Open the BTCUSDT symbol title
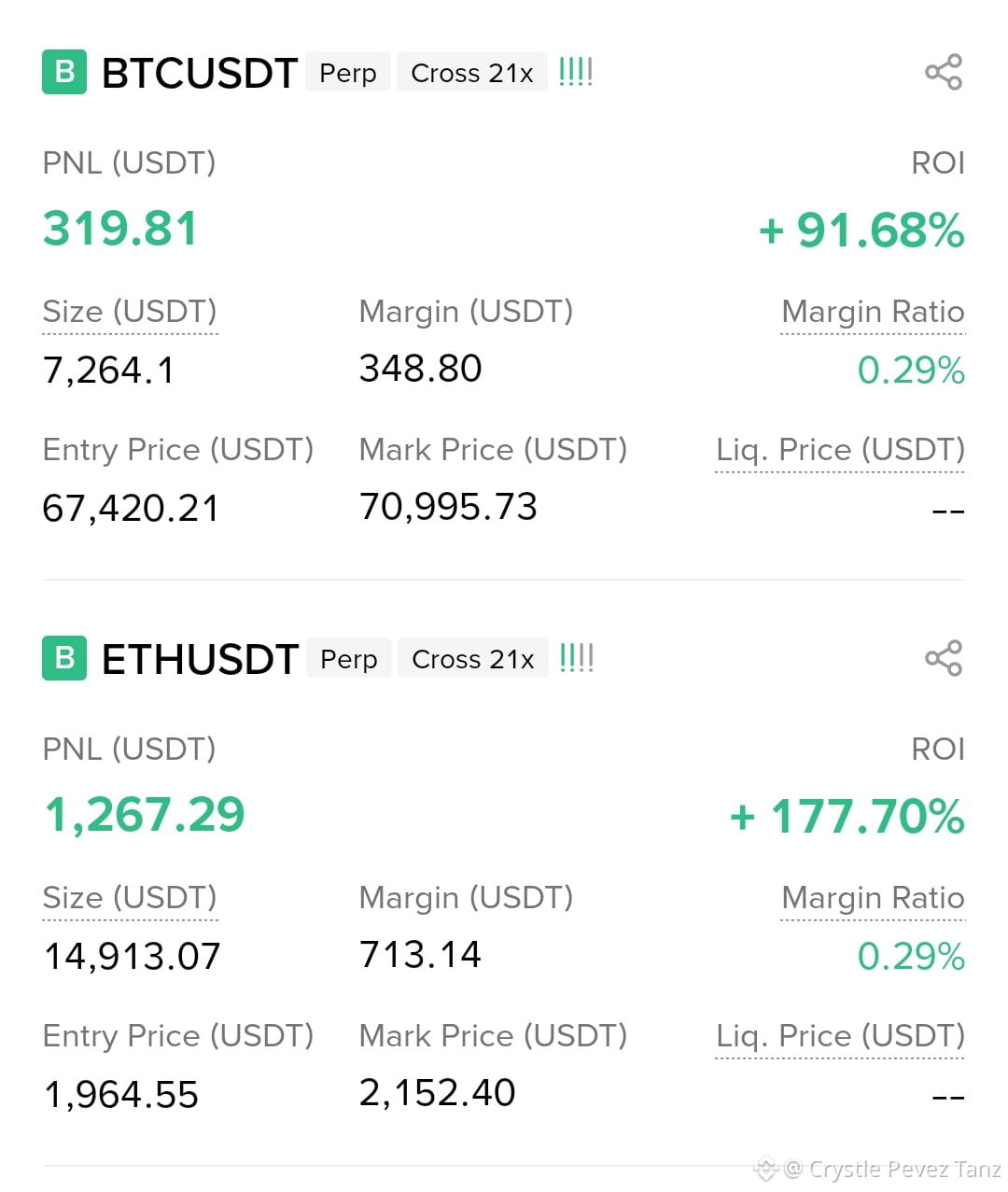The image size is (1008, 1192). click(x=200, y=73)
